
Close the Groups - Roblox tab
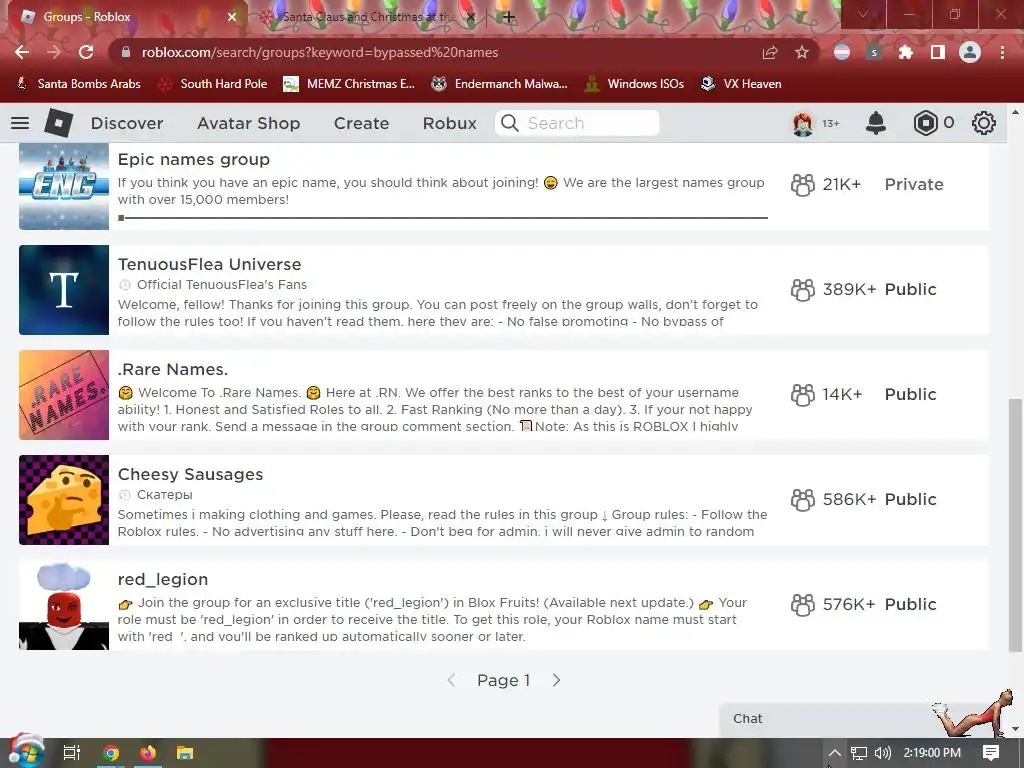pyautogui.click(x=232, y=17)
